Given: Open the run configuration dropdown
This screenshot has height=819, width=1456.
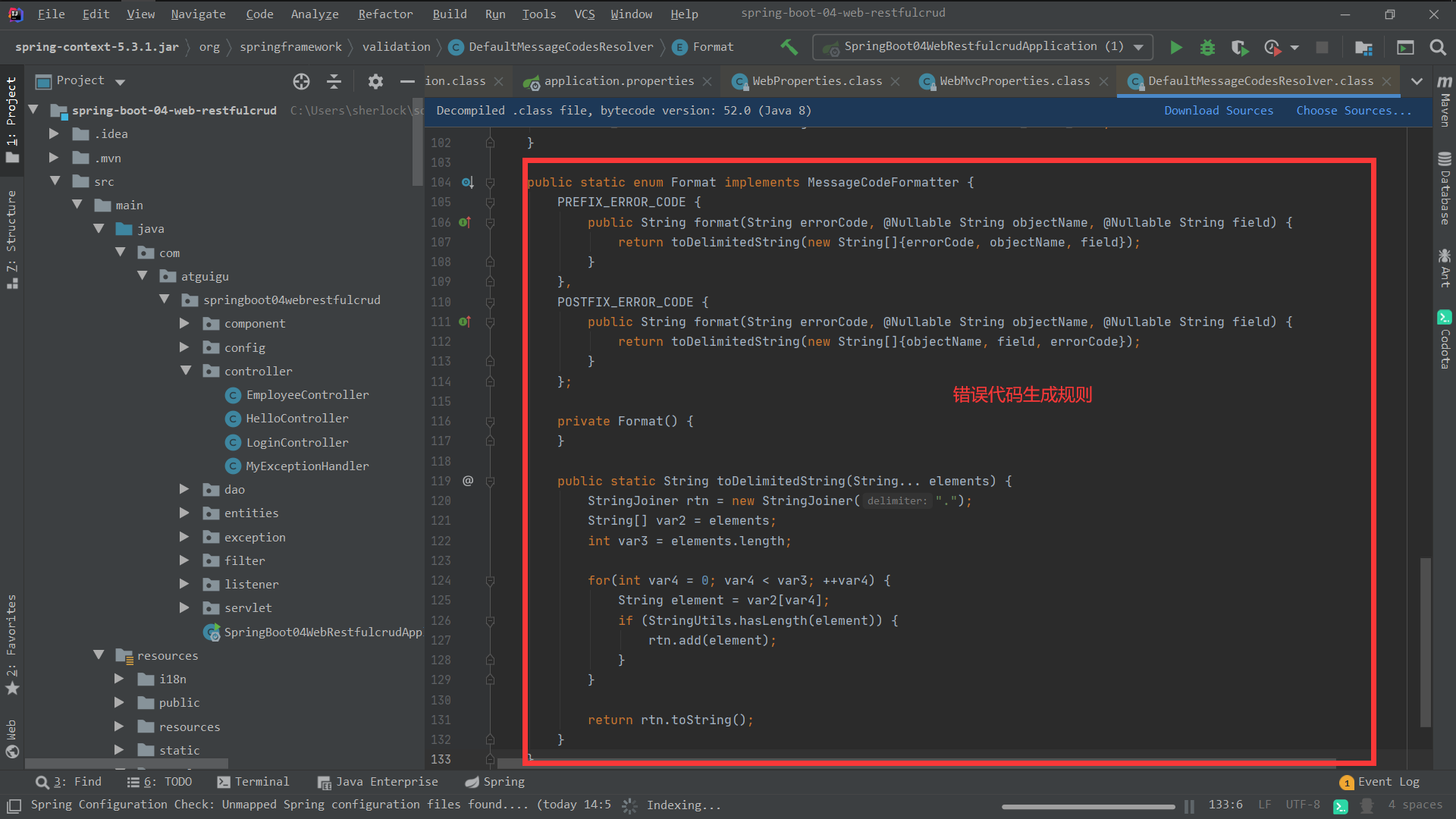Looking at the screenshot, I should pos(1138,47).
